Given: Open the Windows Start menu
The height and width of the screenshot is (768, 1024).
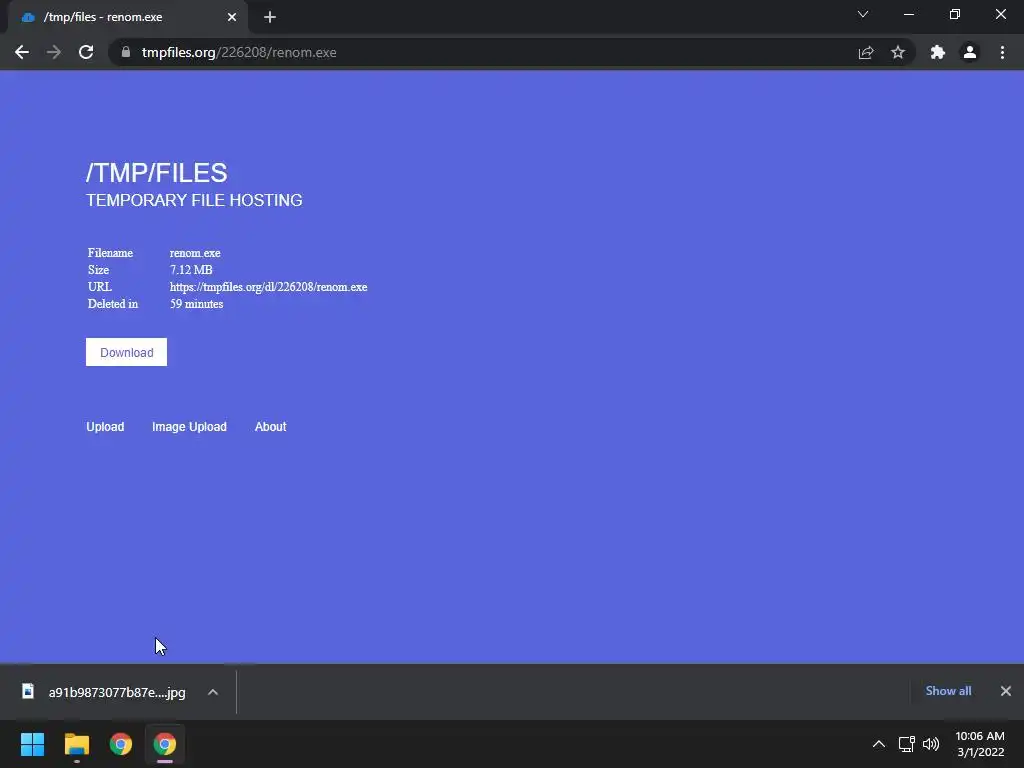Looking at the screenshot, I should pos(32,744).
